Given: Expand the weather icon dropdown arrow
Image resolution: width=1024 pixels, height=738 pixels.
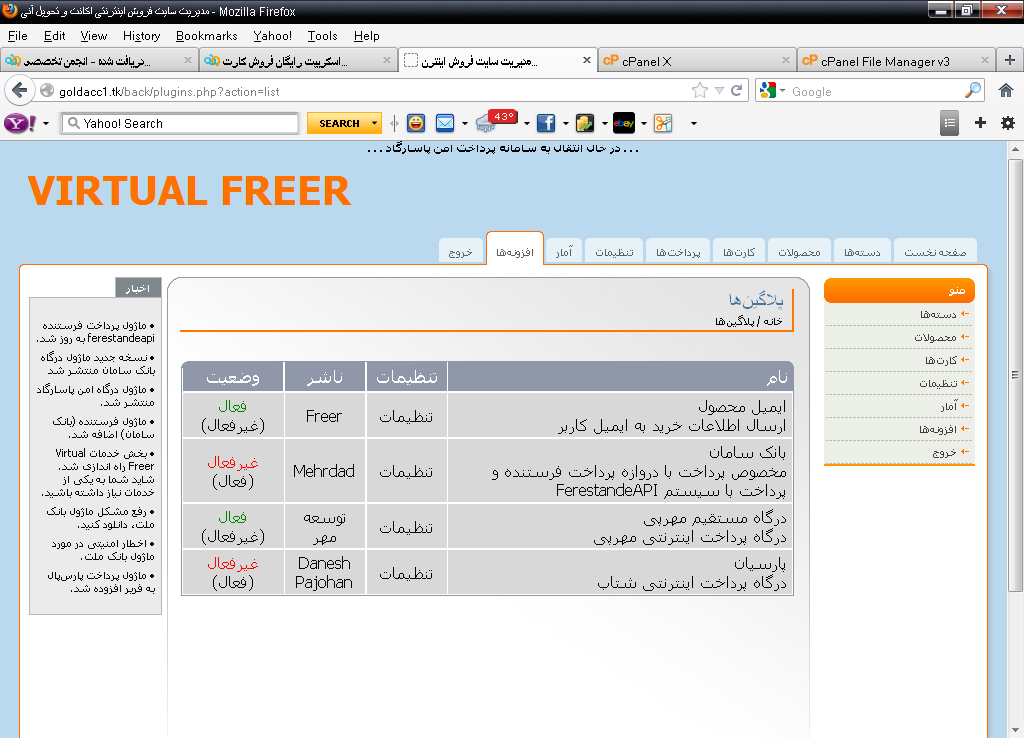Looking at the screenshot, I should pos(526,123).
